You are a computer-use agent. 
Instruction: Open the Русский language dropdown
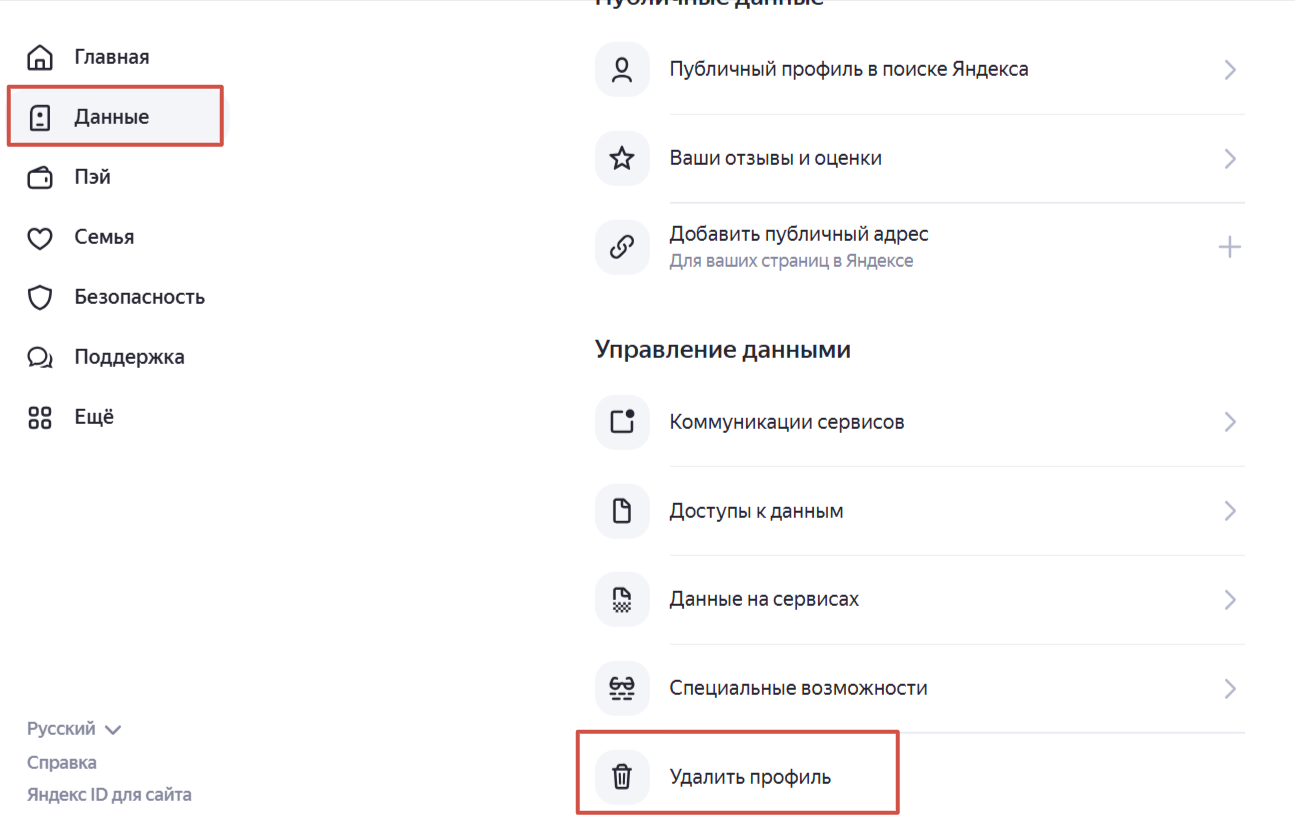74,729
